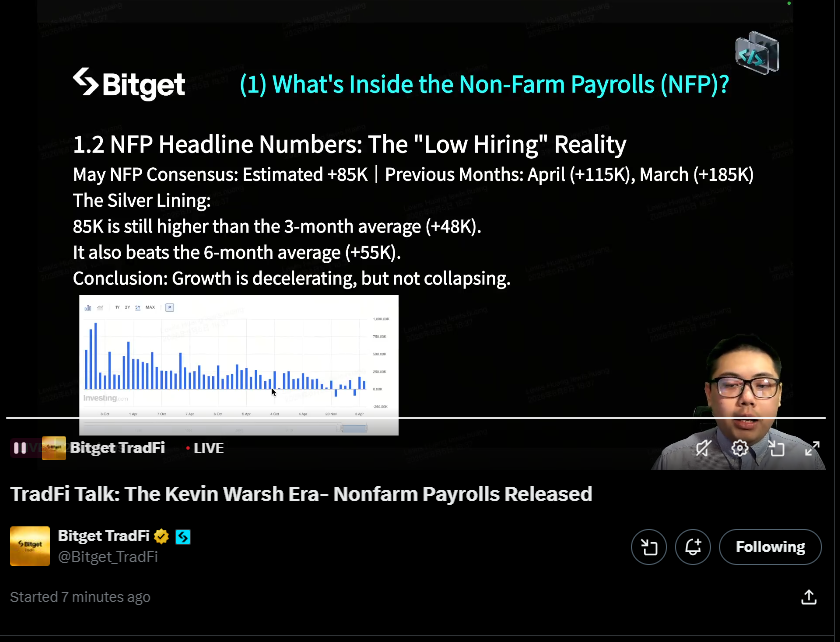Click Bitget TradFi name in player bar
Viewport: 840px width, 642px height.
(x=117, y=448)
